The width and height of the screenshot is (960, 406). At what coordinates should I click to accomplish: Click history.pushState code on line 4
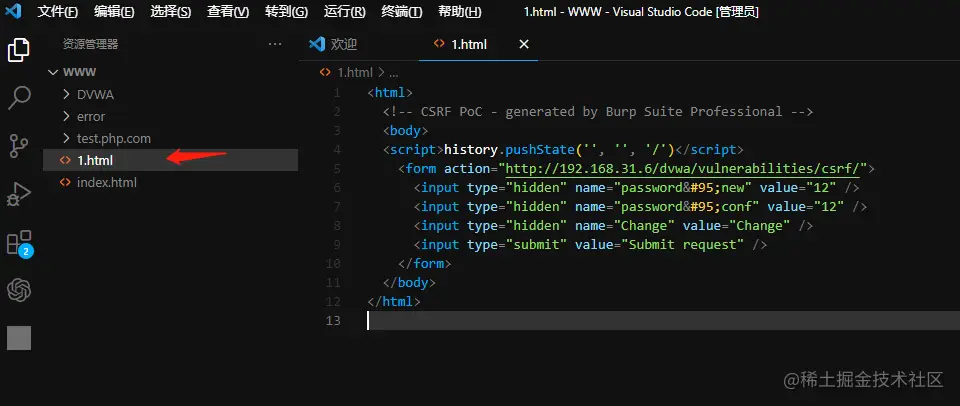click(559, 149)
